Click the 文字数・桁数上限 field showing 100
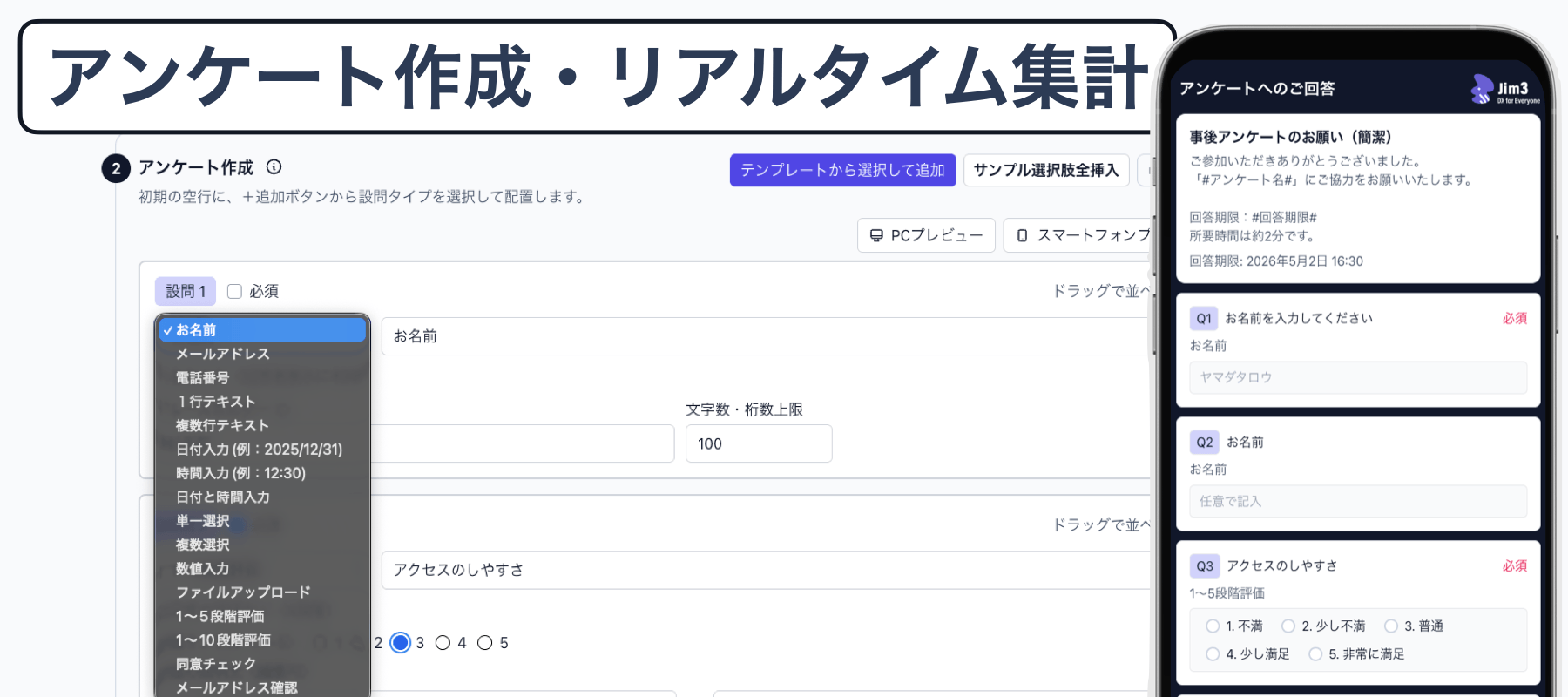This screenshot has width=1568, height=697. 759,443
